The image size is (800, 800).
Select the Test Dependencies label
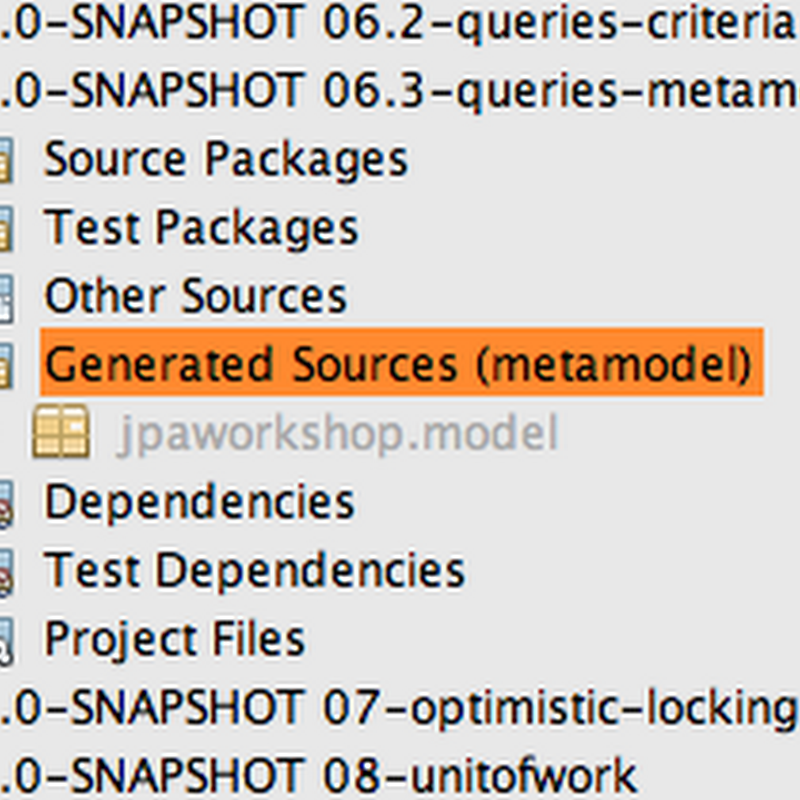254,570
